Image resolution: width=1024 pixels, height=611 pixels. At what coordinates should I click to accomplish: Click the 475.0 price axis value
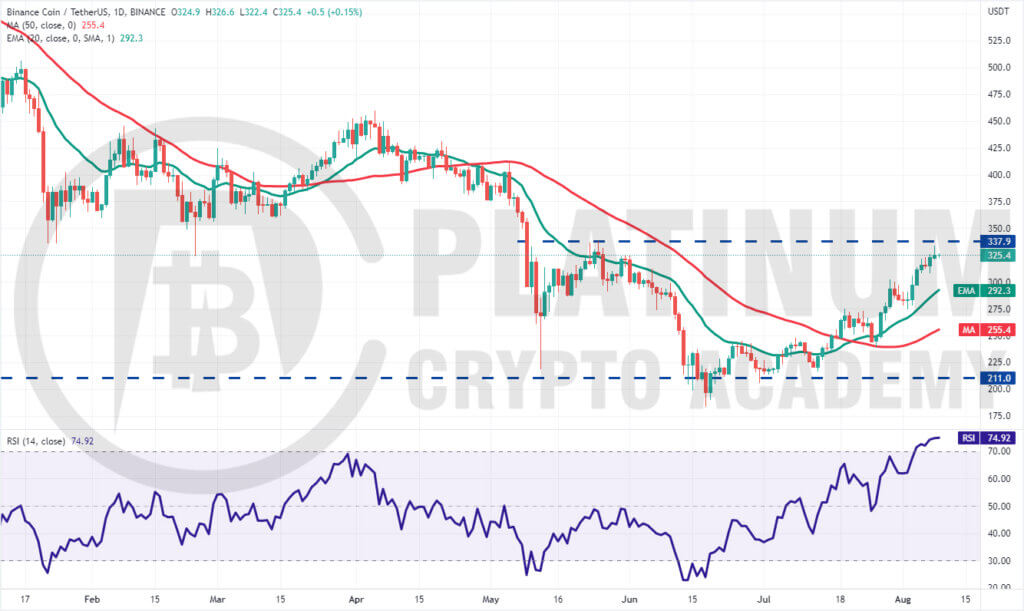[999, 95]
